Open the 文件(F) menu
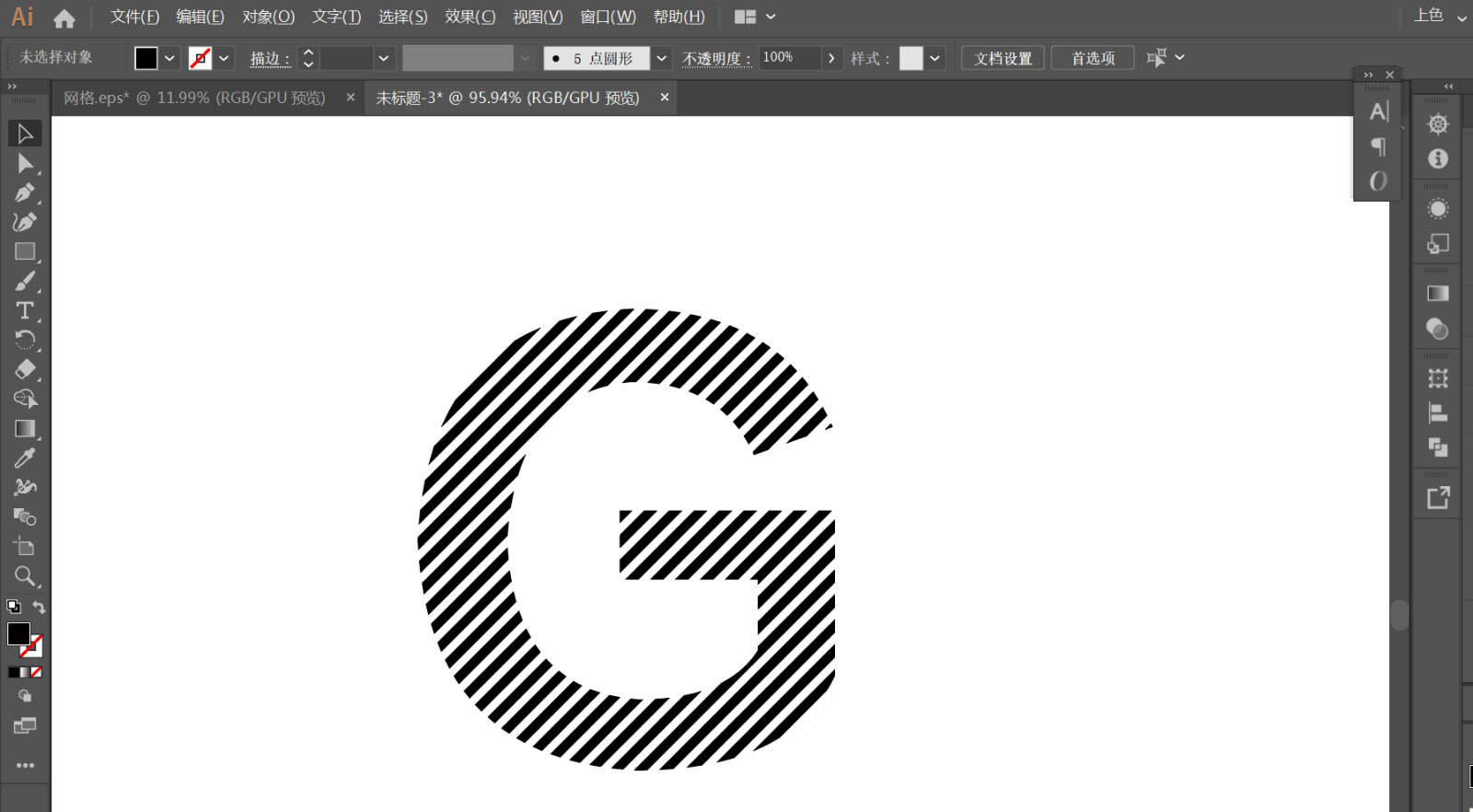 (134, 17)
